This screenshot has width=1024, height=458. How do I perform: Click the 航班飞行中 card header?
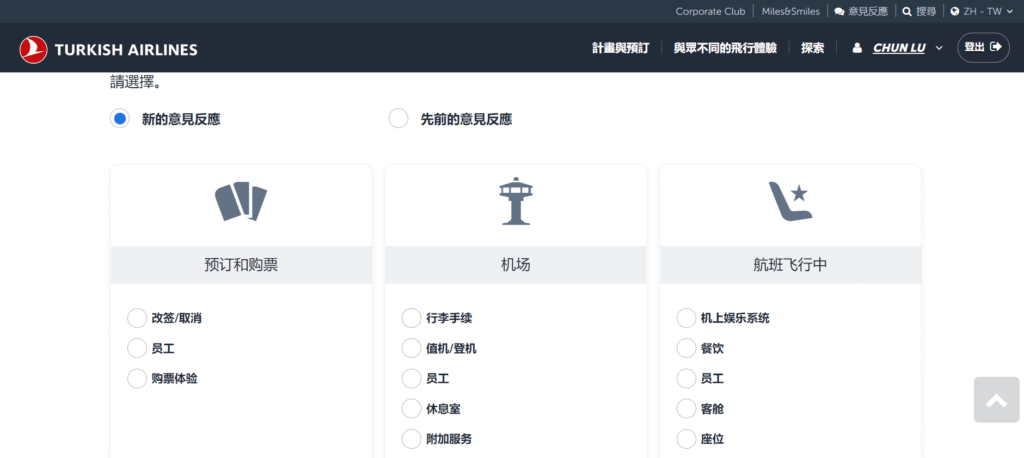pos(790,265)
